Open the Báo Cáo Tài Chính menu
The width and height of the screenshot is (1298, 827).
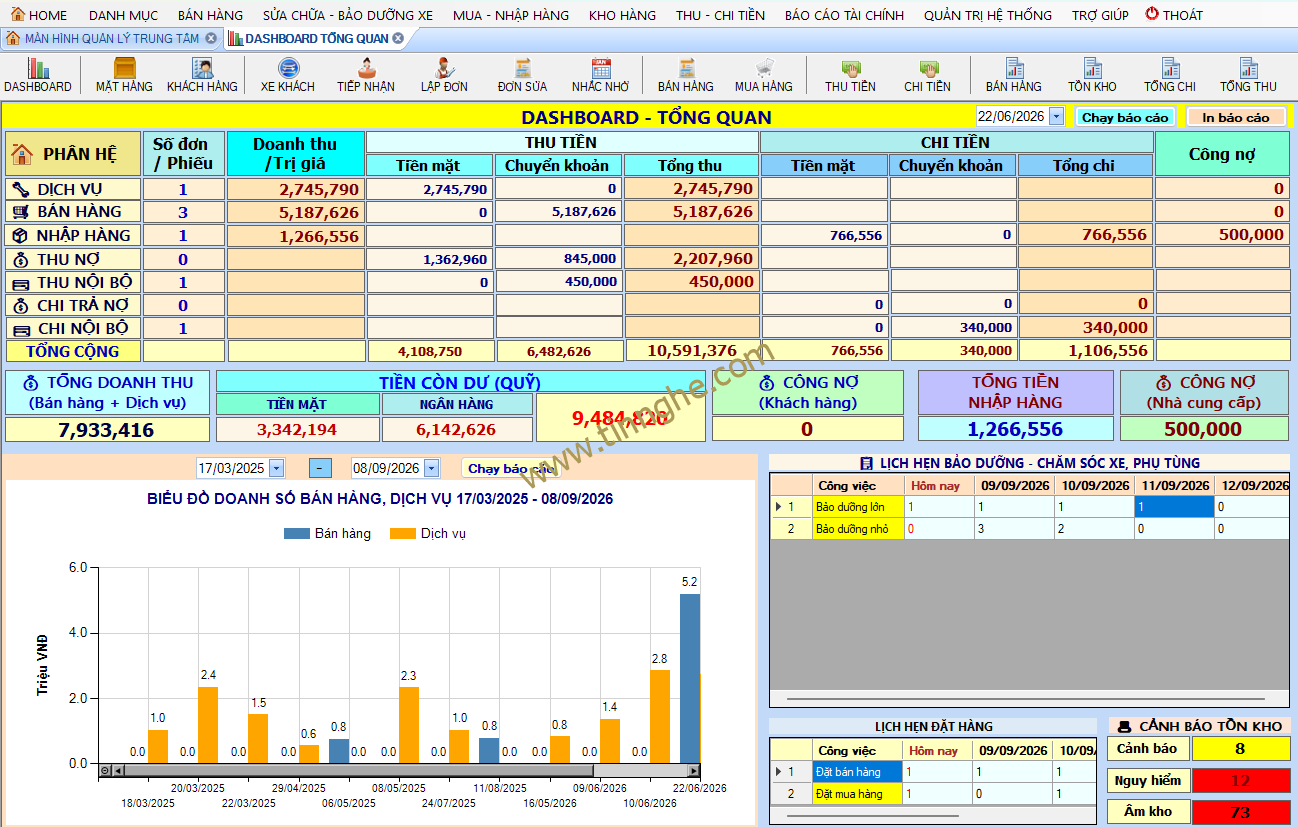tap(844, 15)
